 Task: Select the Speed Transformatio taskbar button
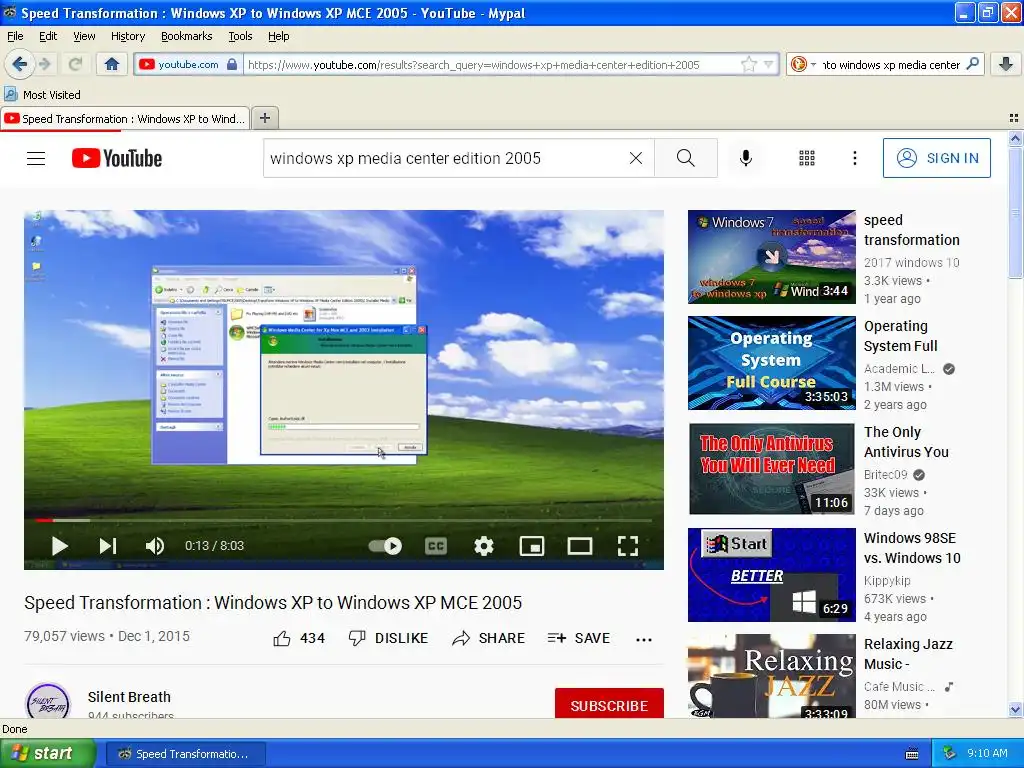(x=185, y=754)
